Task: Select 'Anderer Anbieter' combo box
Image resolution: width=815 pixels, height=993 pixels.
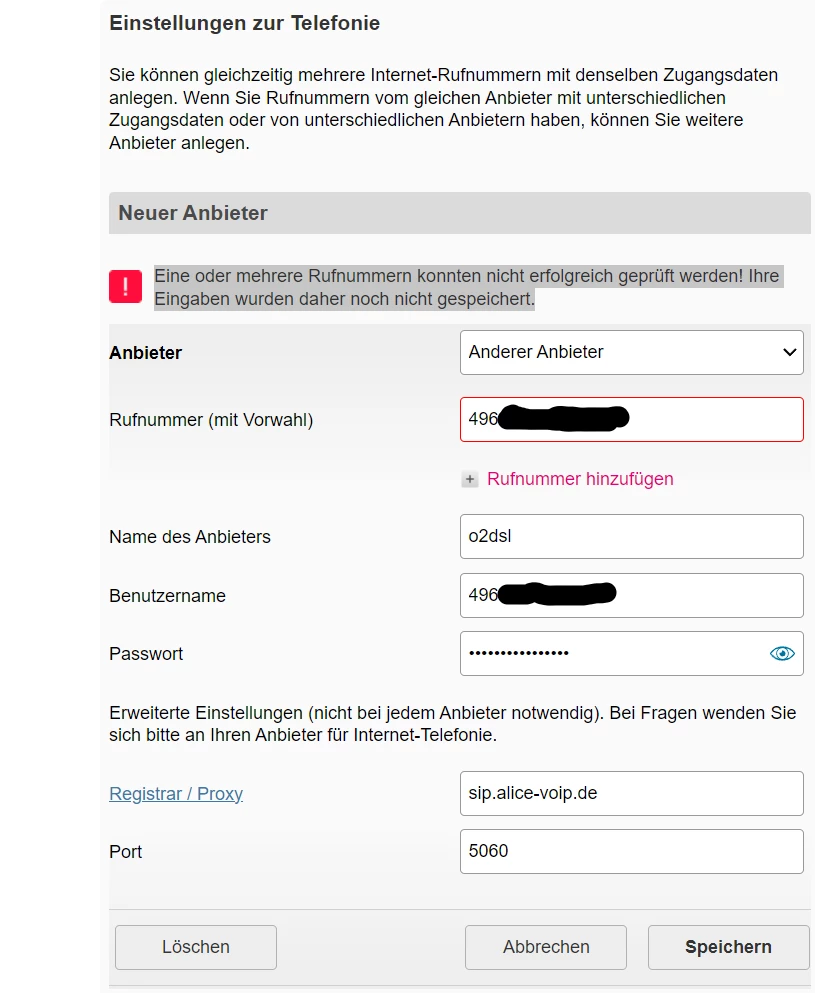Action: click(x=631, y=352)
